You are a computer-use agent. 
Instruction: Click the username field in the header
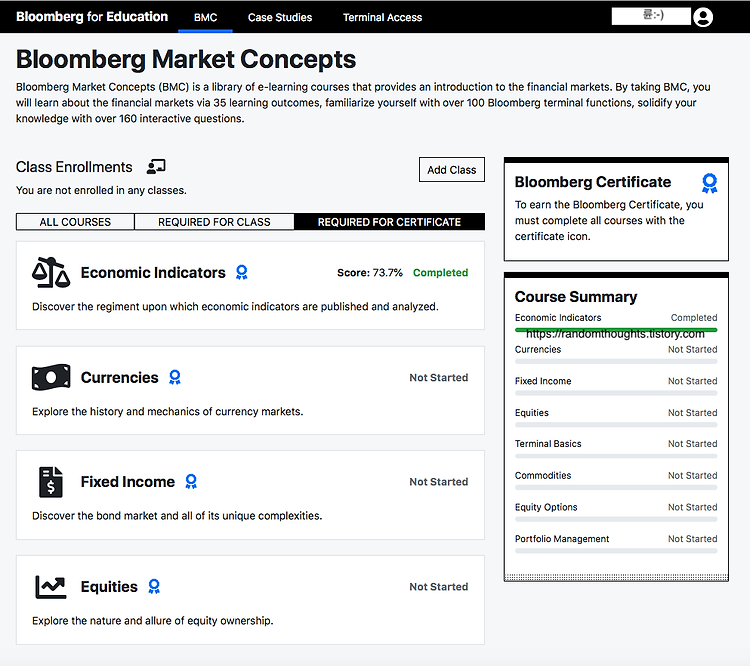point(651,16)
